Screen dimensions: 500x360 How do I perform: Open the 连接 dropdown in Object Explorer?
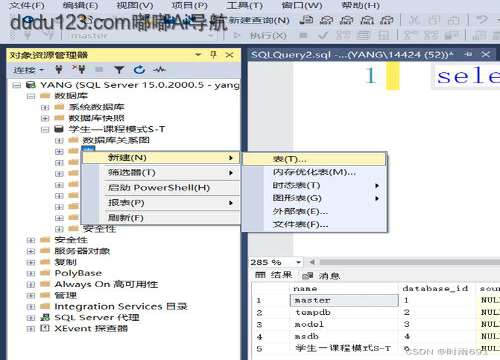(28, 70)
